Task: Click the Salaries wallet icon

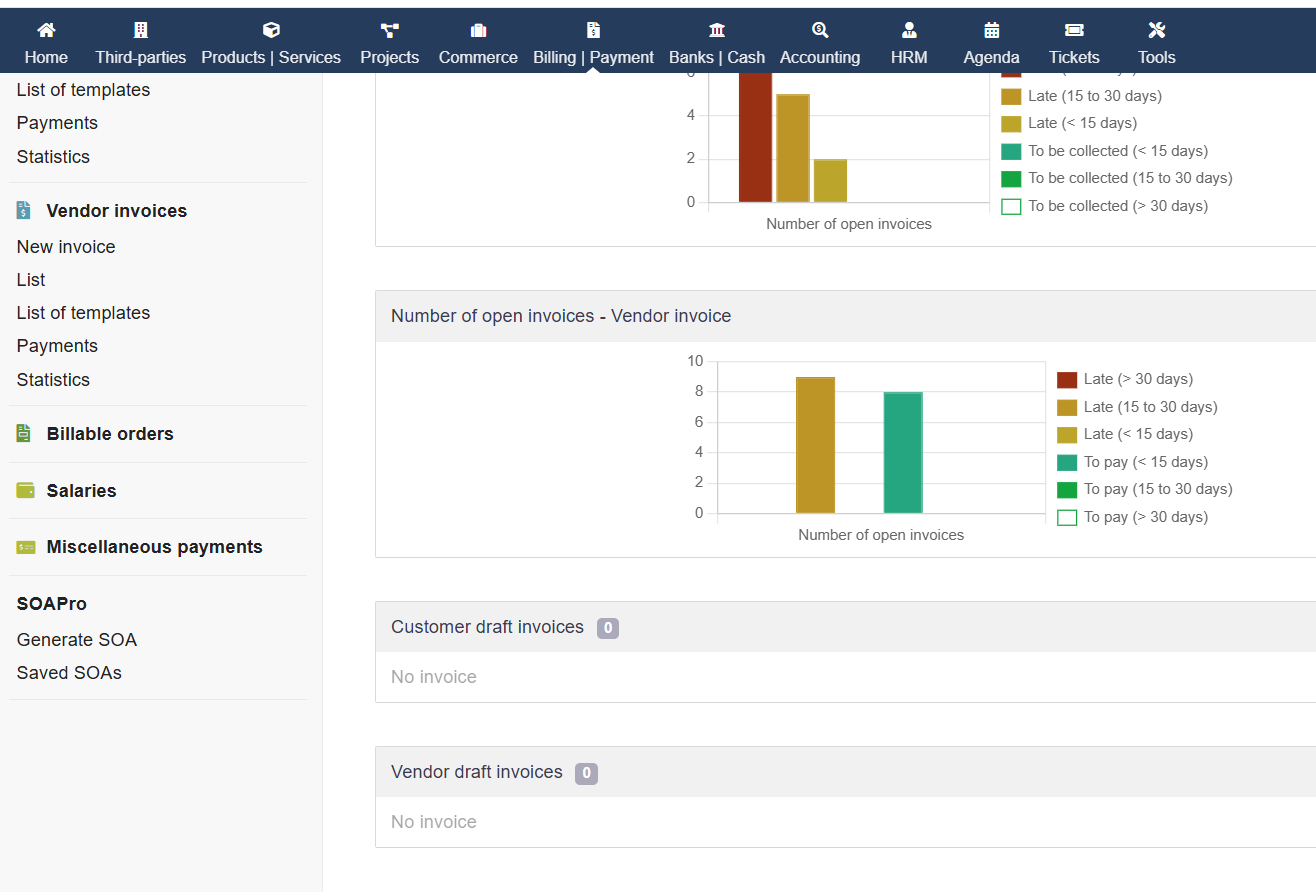Action: [25, 491]
